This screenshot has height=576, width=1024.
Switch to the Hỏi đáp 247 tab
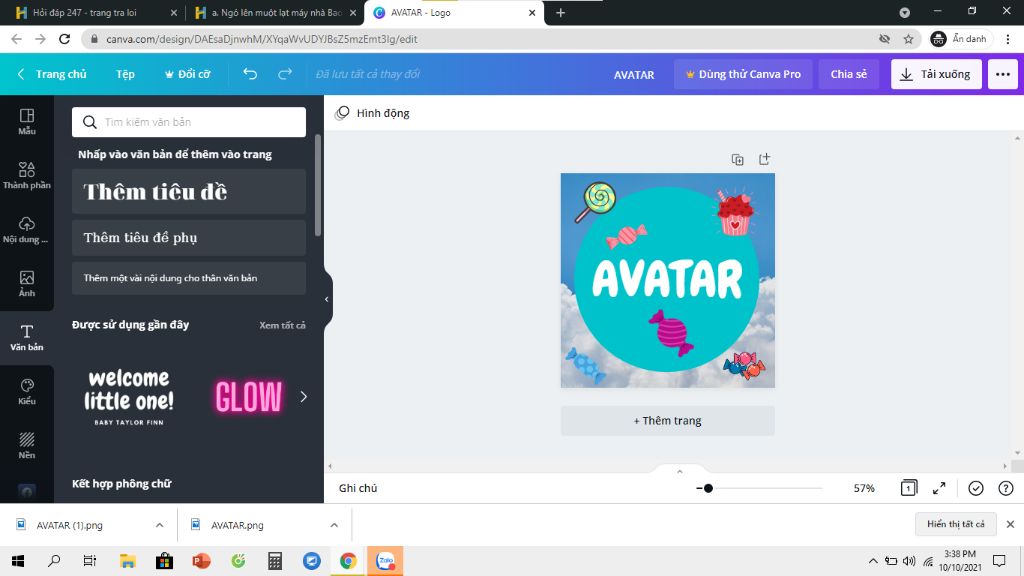(x=85, y=12)
